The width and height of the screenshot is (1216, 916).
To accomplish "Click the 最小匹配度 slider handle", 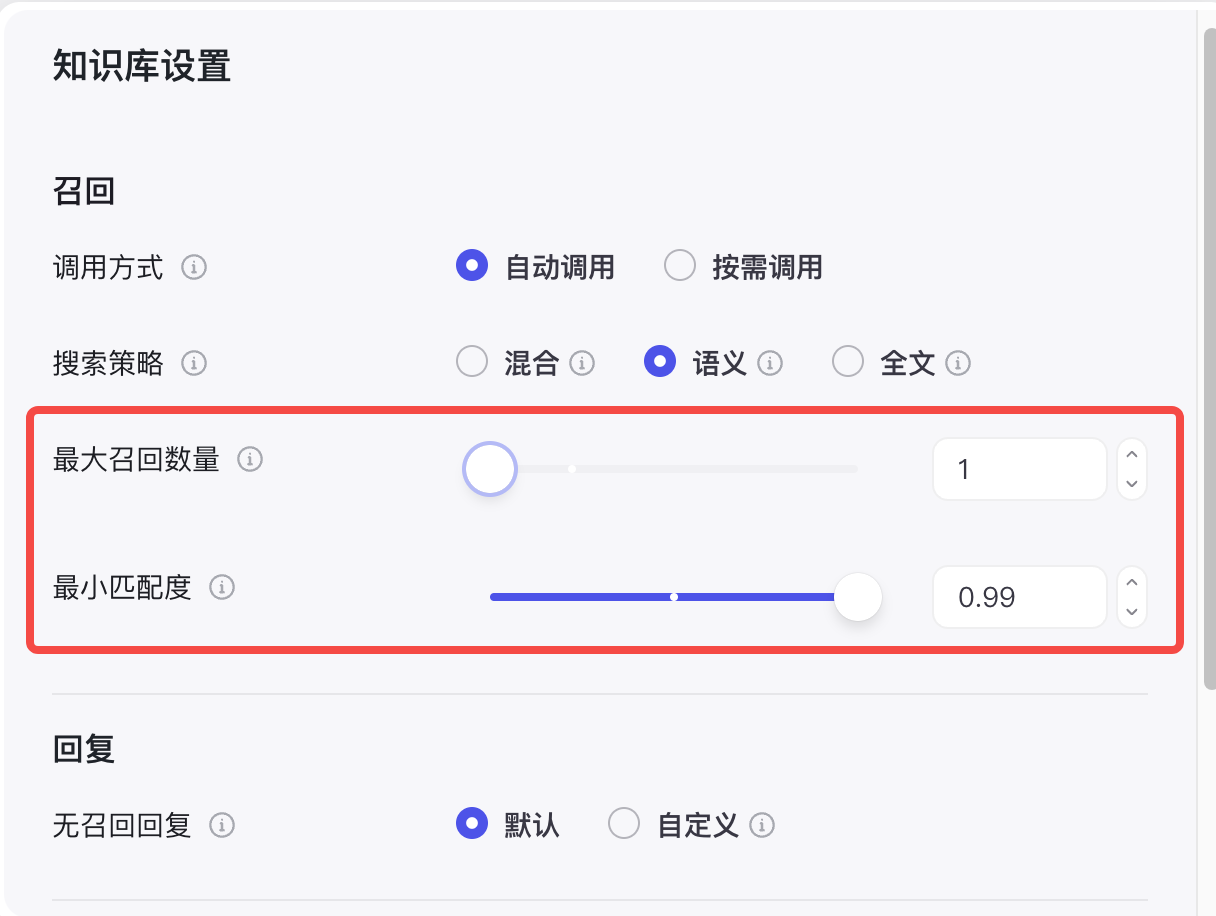I will (x=857, y=597).
